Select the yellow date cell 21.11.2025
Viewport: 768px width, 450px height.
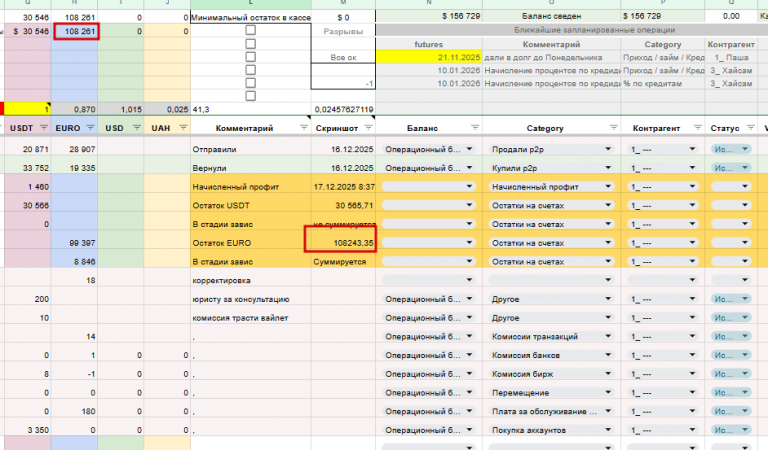tap(429, 57)
